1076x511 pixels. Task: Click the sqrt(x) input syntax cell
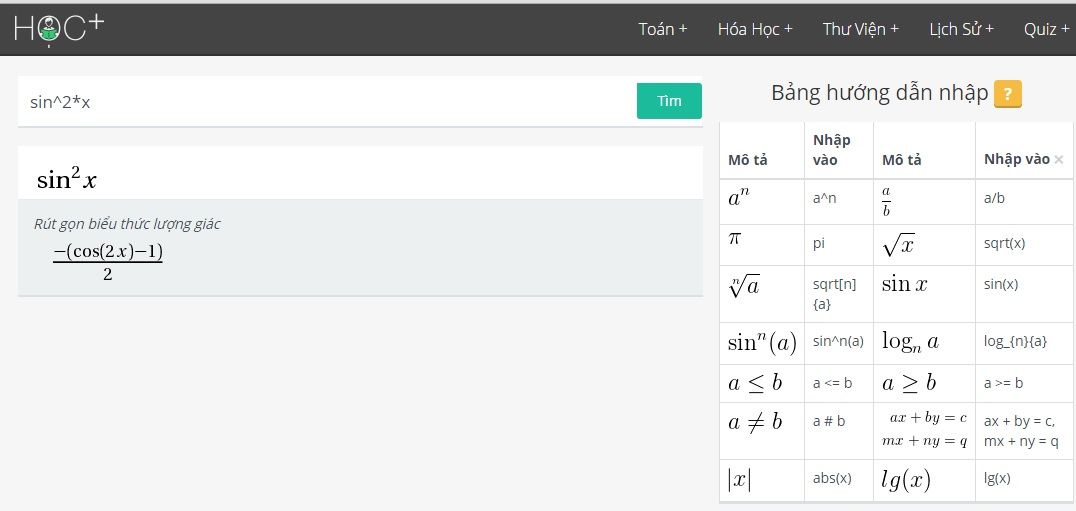click(x=1004, y=243)
